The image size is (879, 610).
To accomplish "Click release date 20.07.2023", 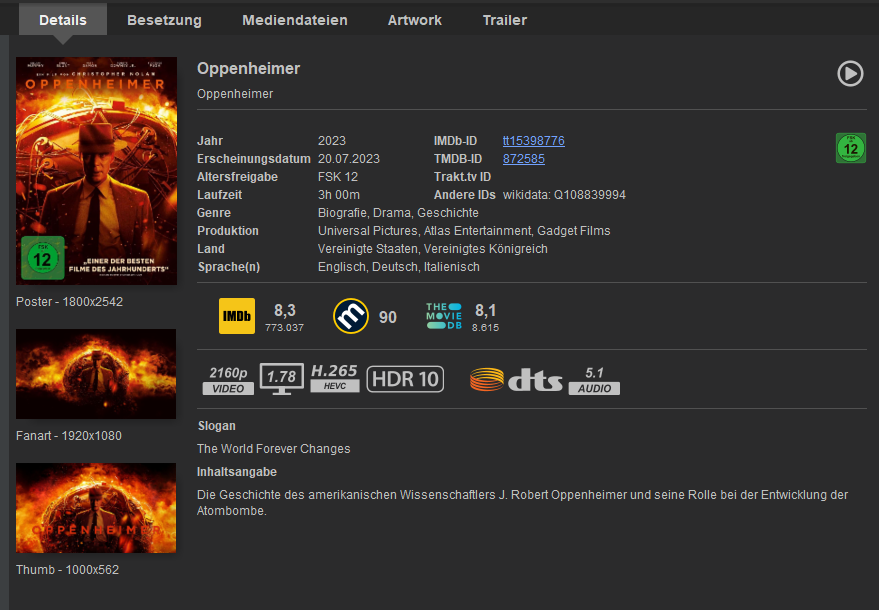I will coord(349,159).
